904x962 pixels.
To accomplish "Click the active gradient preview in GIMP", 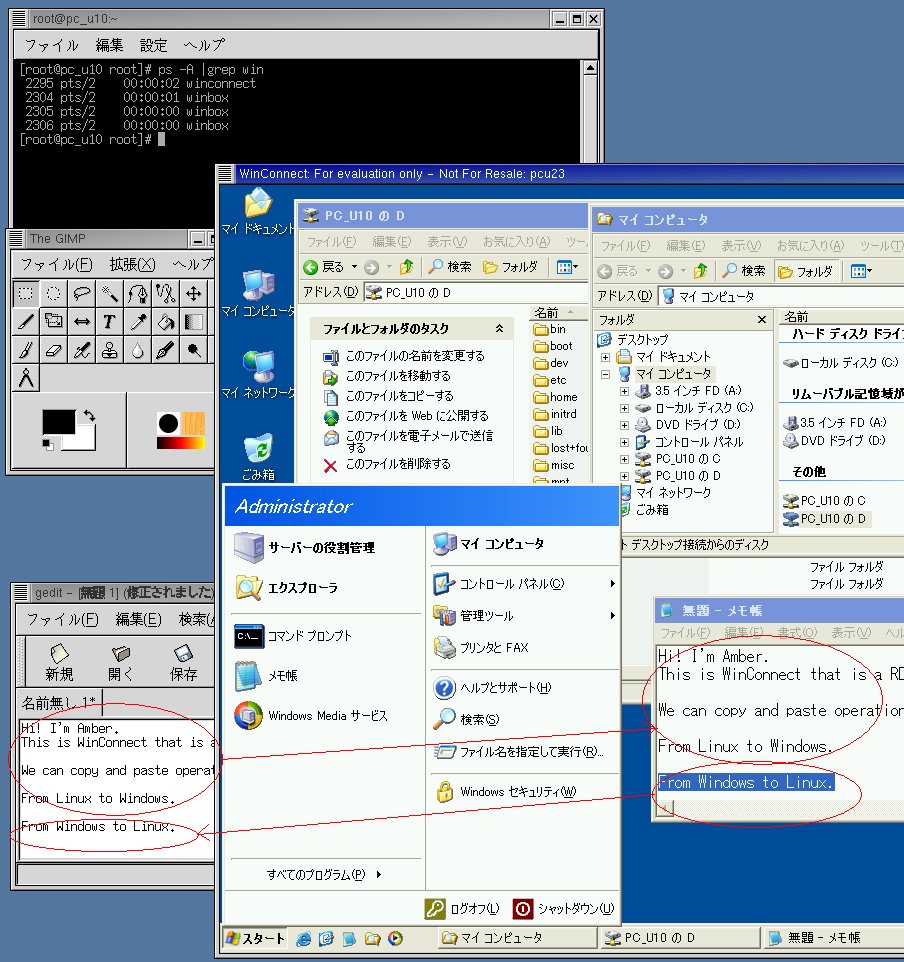I will click(181, 442).
